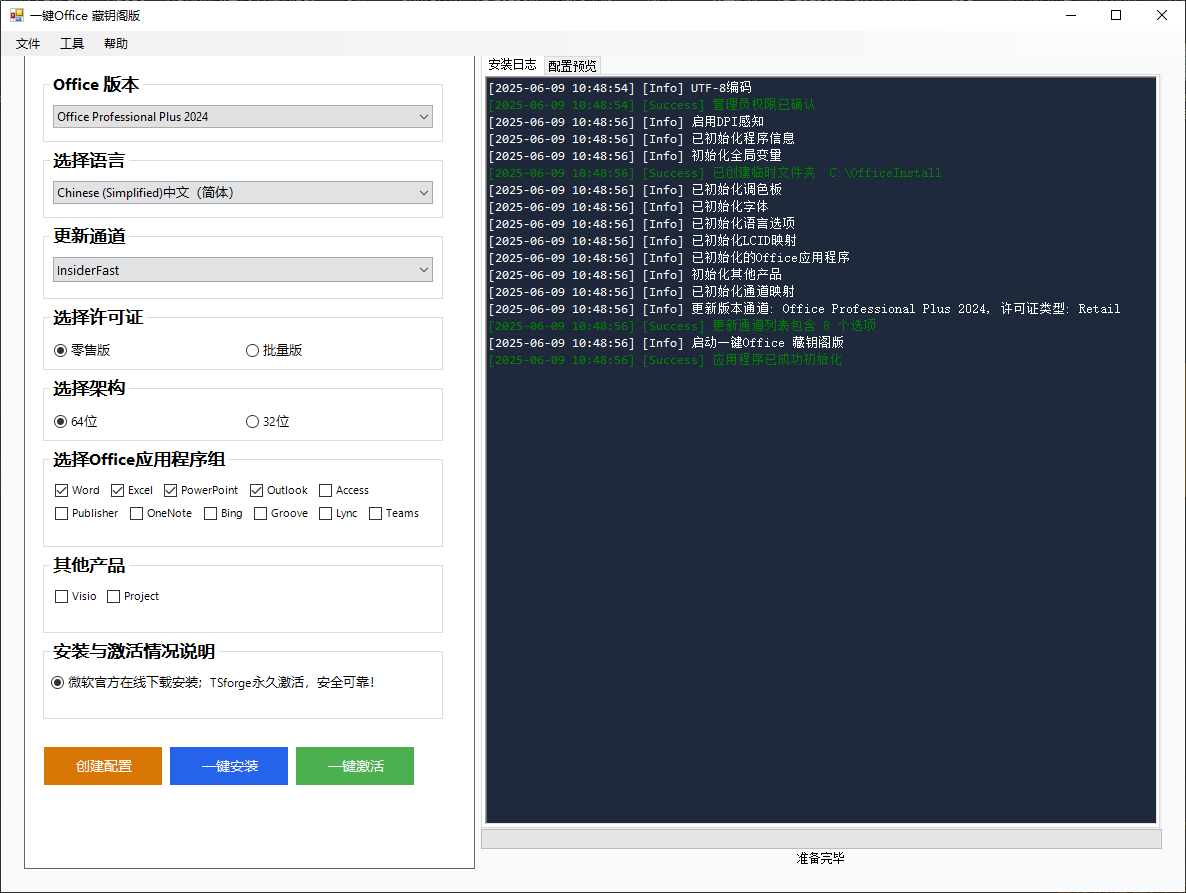Select the 批量版 license option
Viewport: 1186px width, 893px height.
pyautogui.click(x=253, y=351)
